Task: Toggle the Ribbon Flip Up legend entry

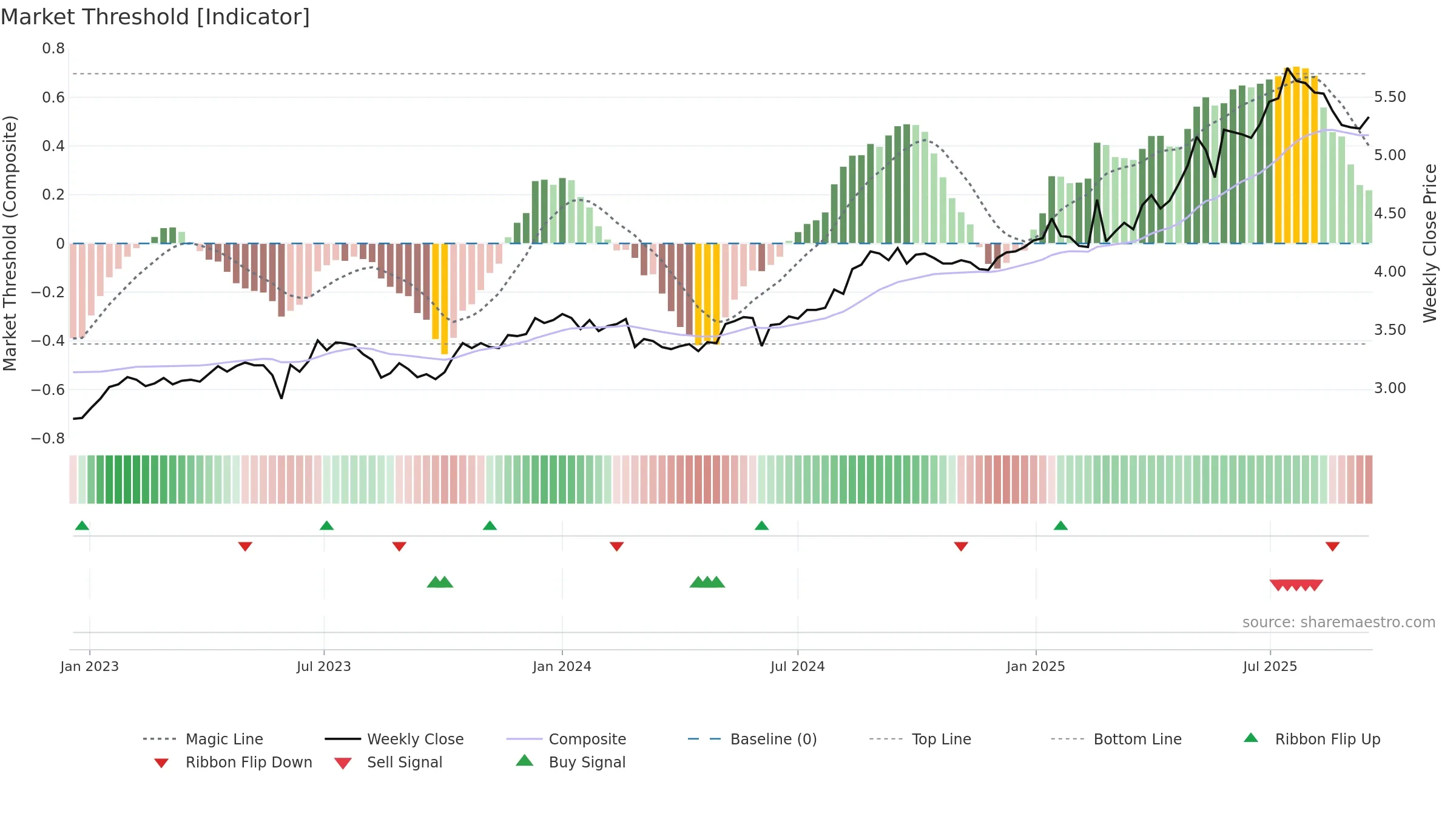Action: [x=1312, y=739]
